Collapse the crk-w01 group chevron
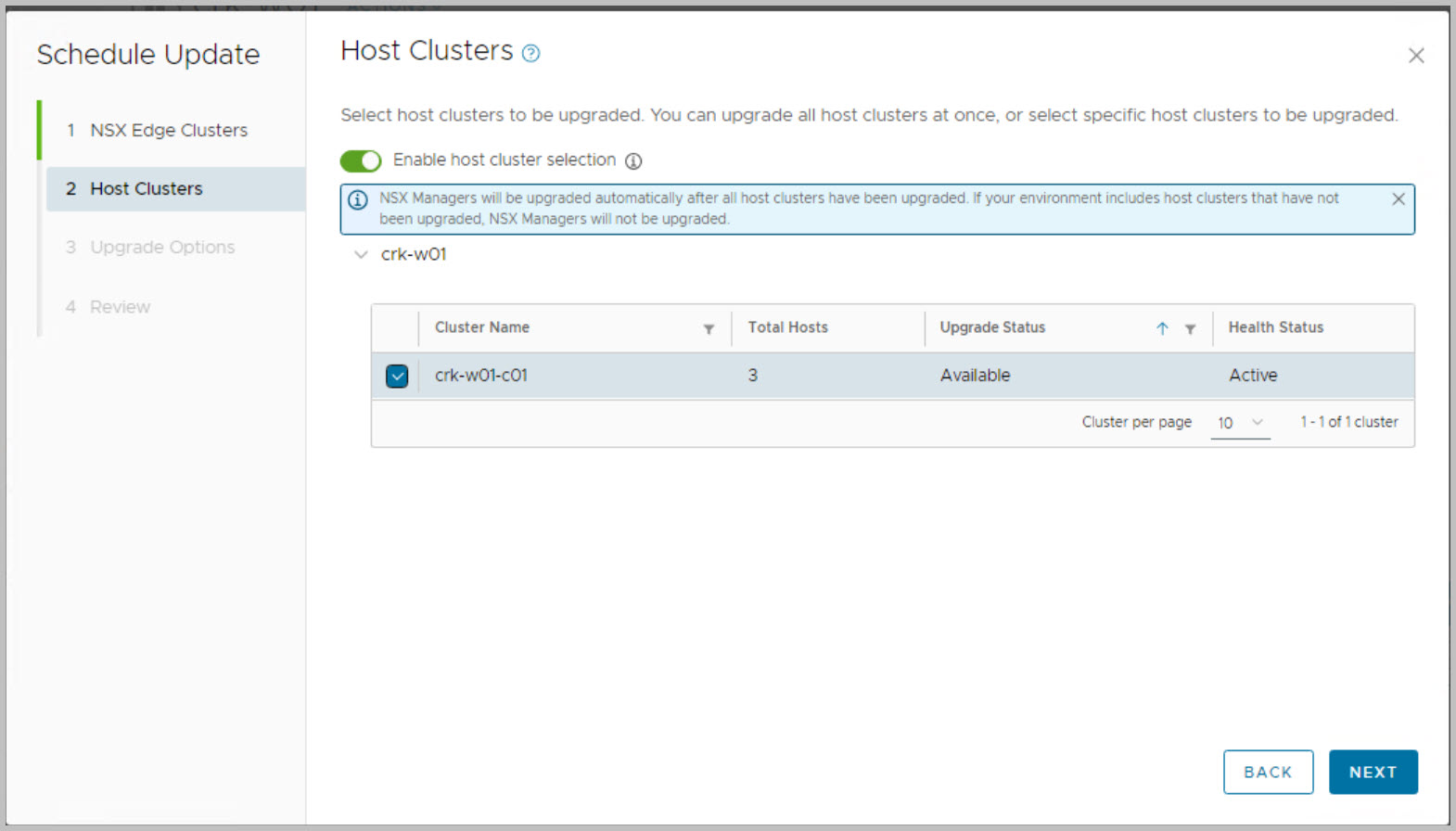This screenshot has height=831, width=1456. tap(361, 254)
